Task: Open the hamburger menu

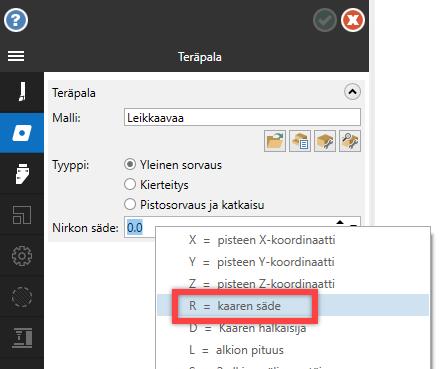Action: [16, 56]
